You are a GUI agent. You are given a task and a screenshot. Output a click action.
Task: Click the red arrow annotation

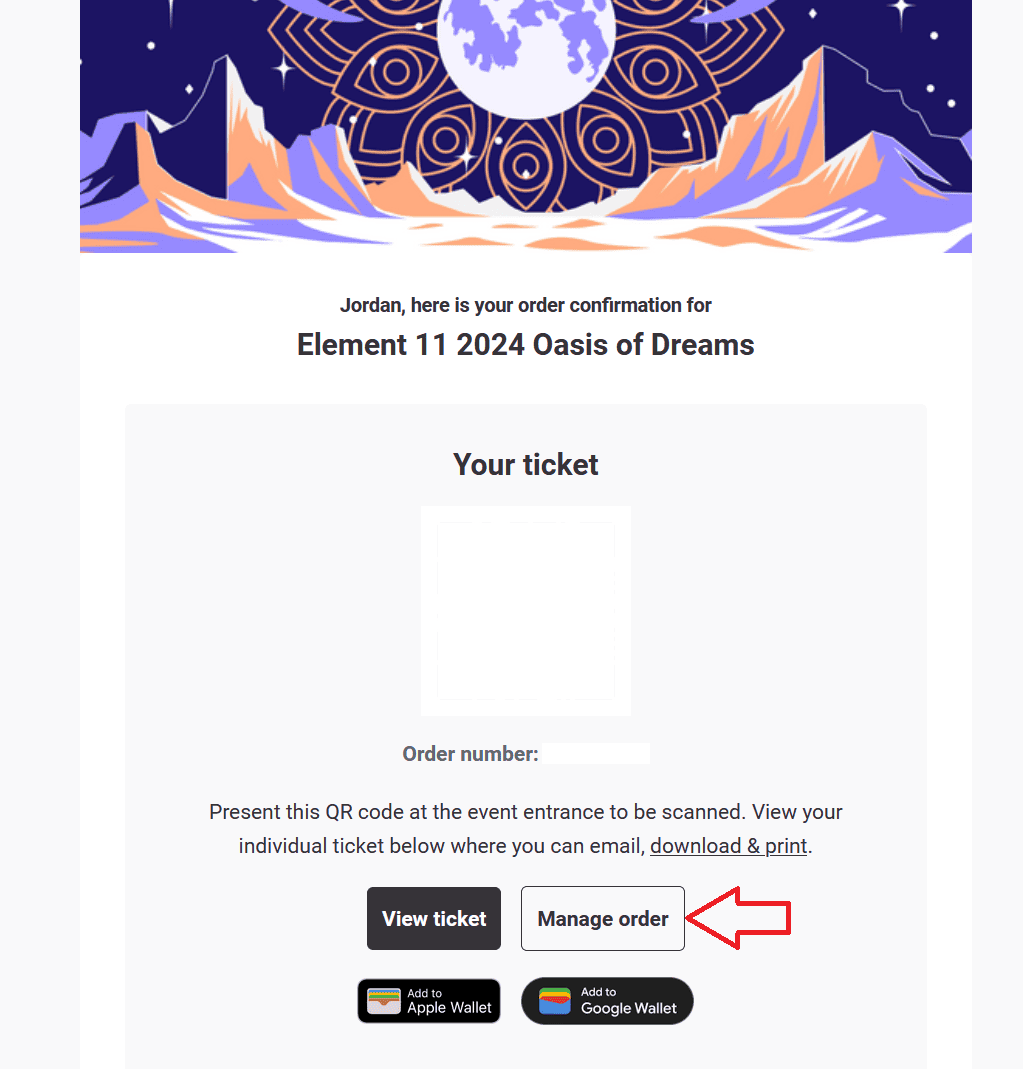740,917
